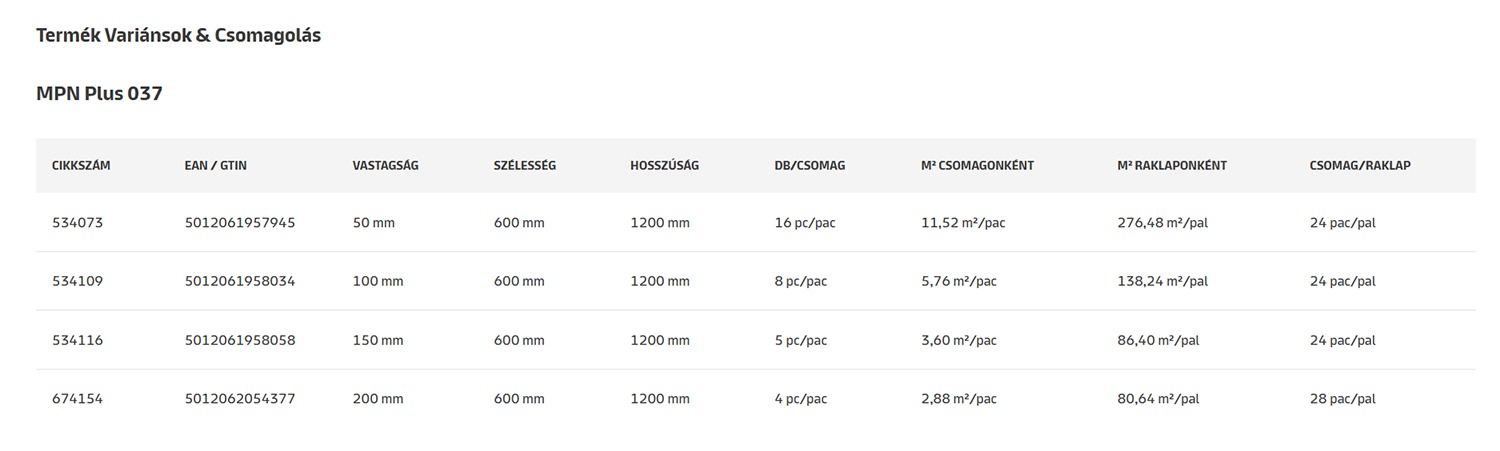This screenshot has height=451, width=1500.
Task: Select article number 534073
Action: [x=77, y=223]
